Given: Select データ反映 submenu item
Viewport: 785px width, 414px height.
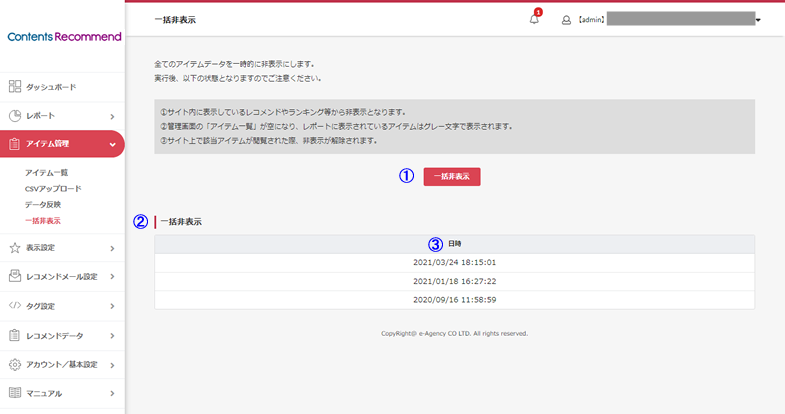Looking at the screenshot, I should (43, 205).
